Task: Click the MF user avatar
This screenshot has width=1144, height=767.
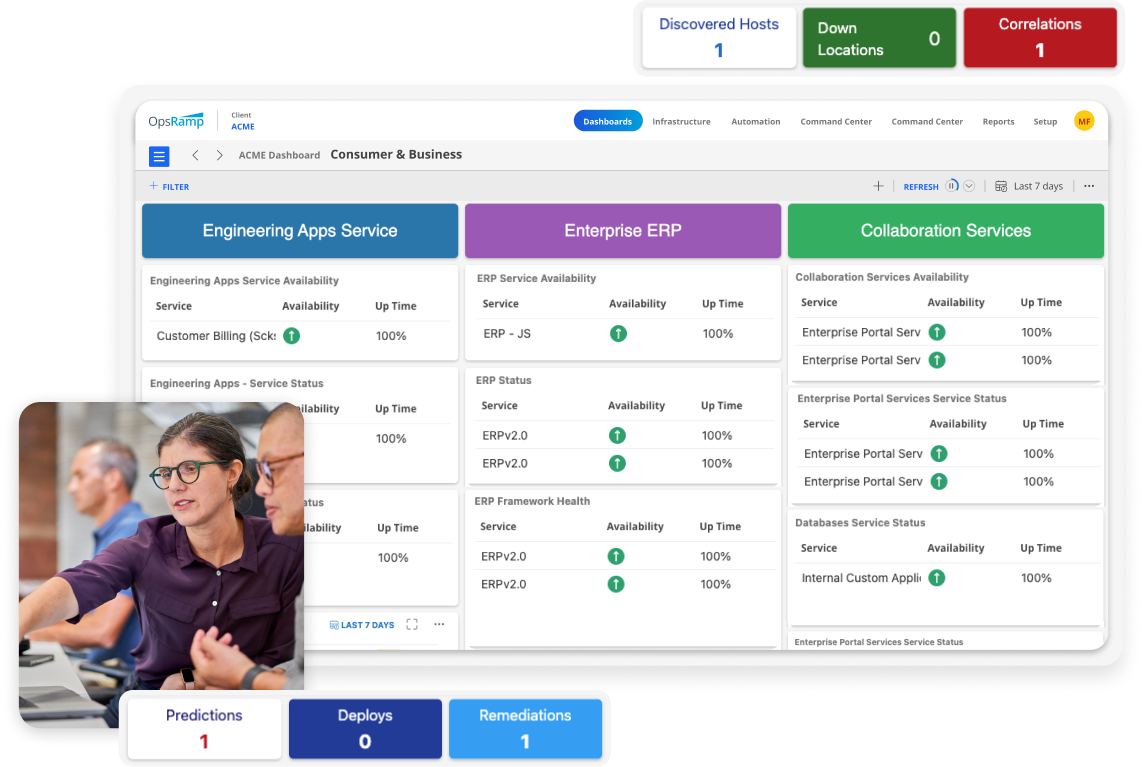Action: tap(1084, 121)
